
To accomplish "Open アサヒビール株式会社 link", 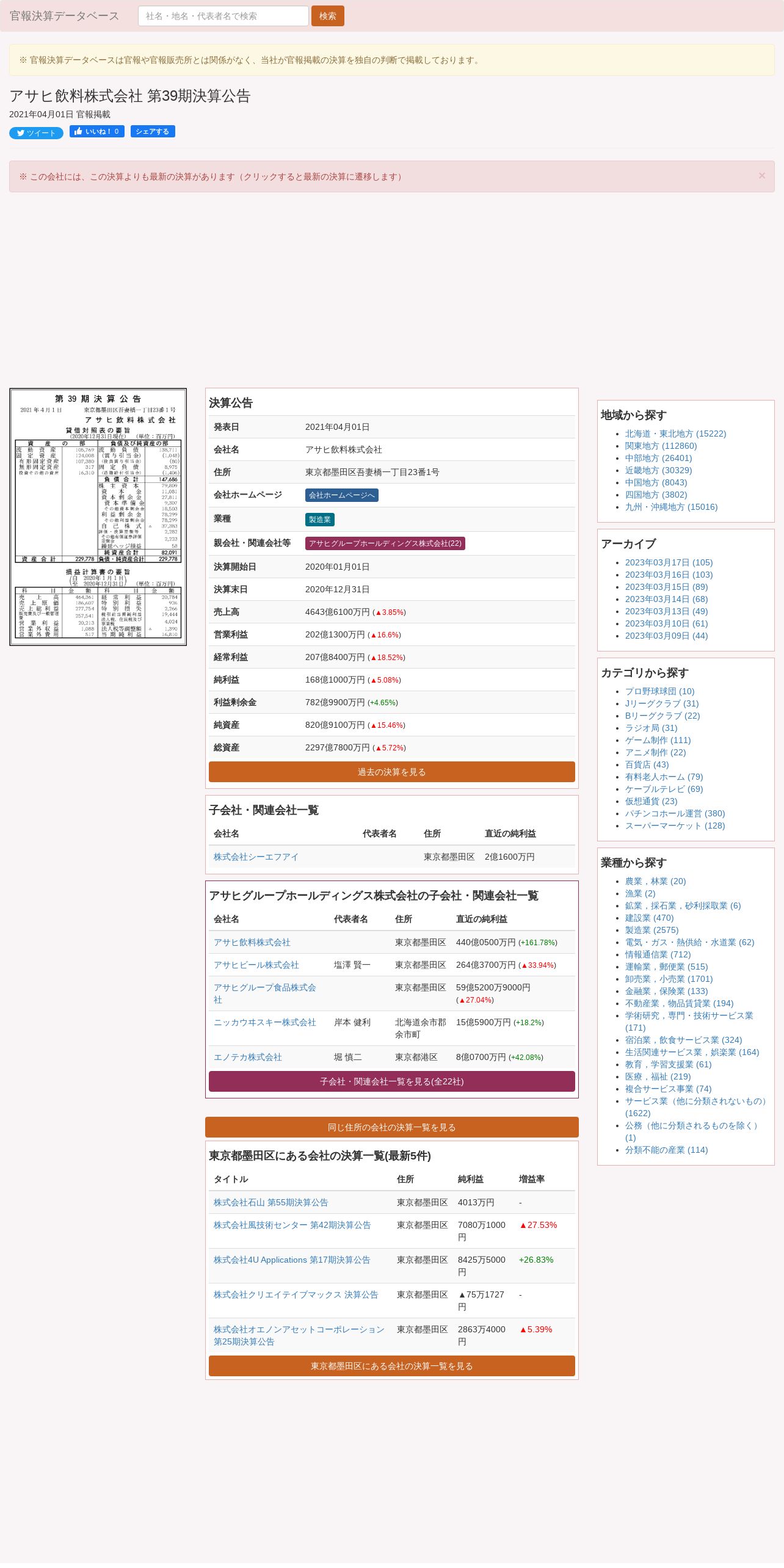I will pos(256,965).
